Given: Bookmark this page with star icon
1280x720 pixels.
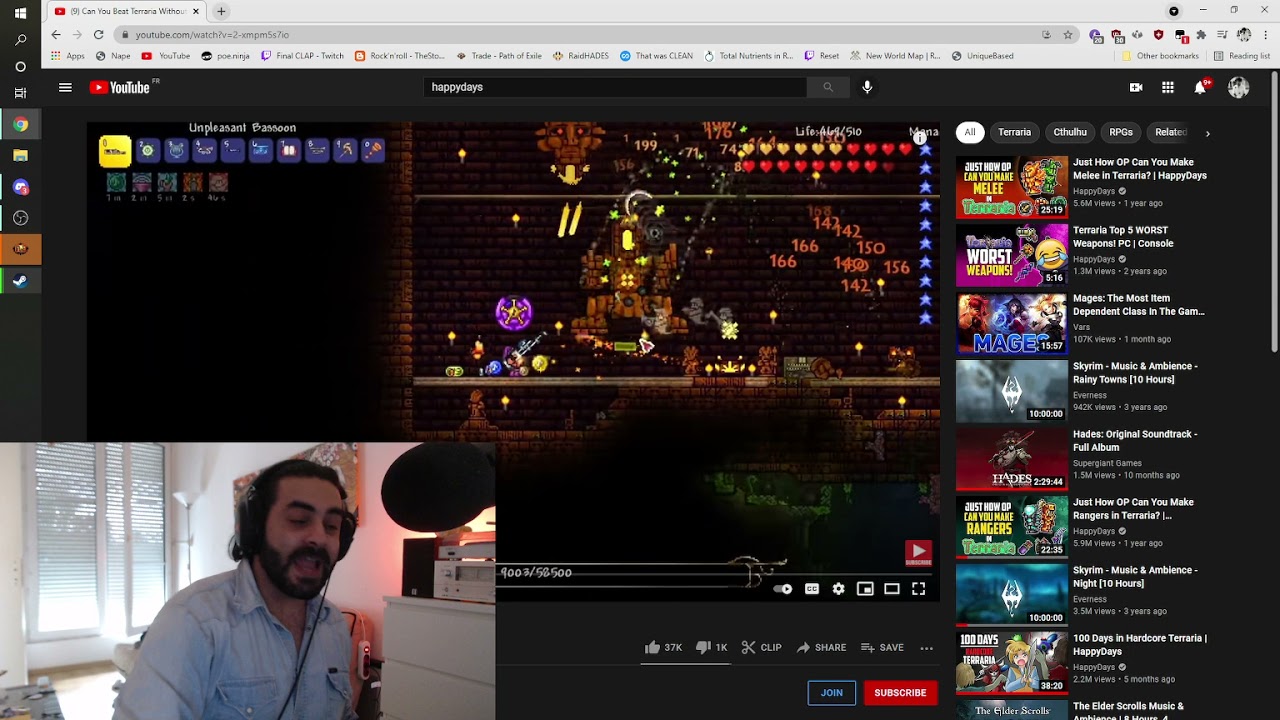Looking at the screenshot, I should (1068, 34).
